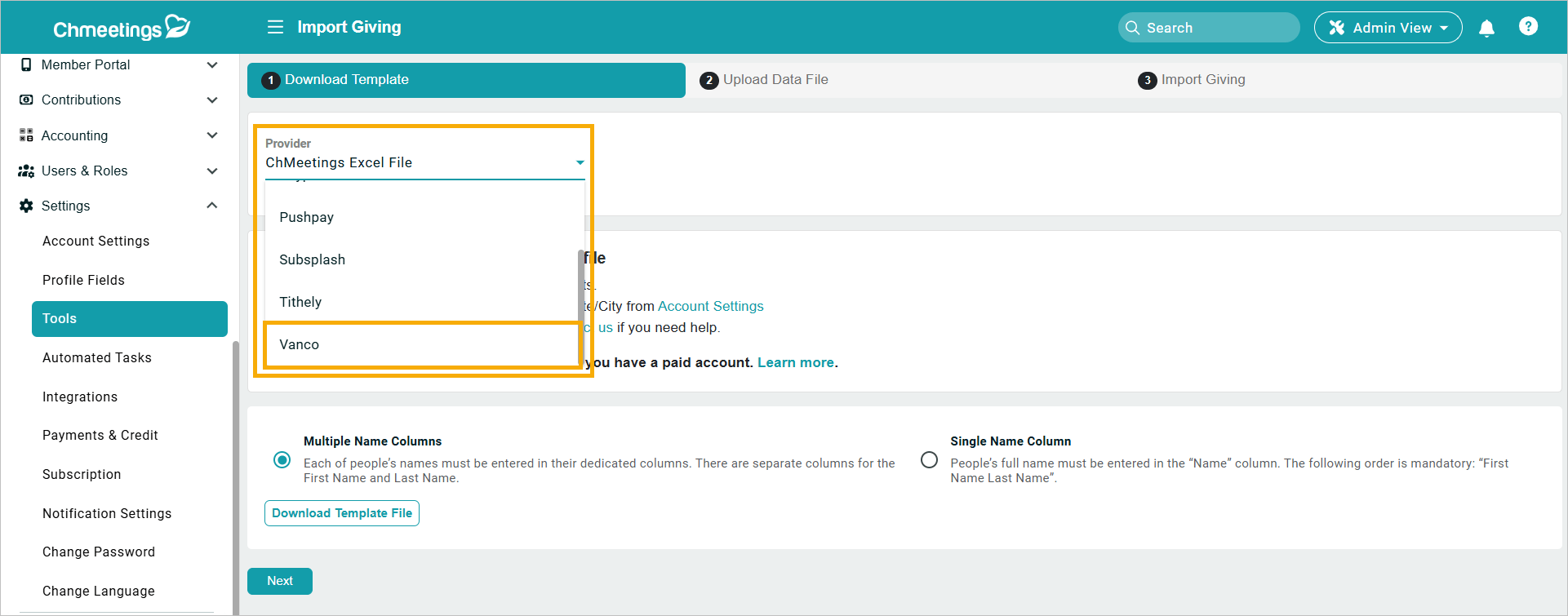The height and width of the screenshot is (616, 1568).
Task: Select the Single Name Column radio button
Action: tap(929, 460)
